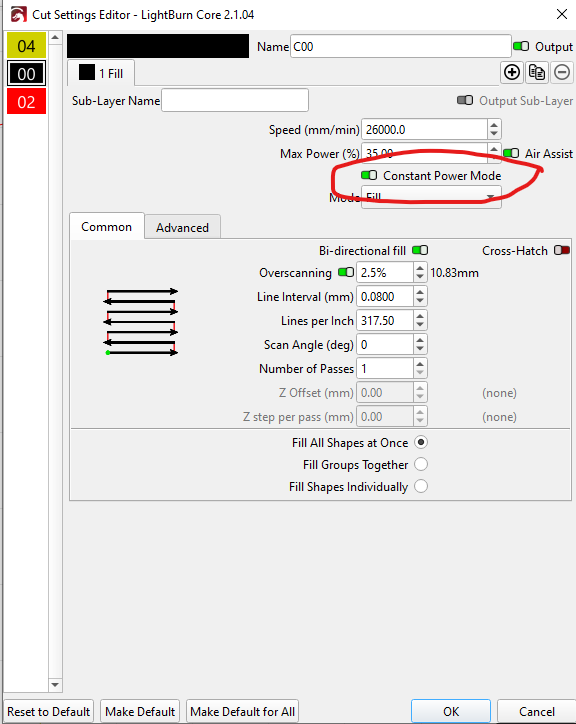Viewport: 576px width, 724px height.
Task: Open the Mode dropdown list
Action: [x=431, y=197]
